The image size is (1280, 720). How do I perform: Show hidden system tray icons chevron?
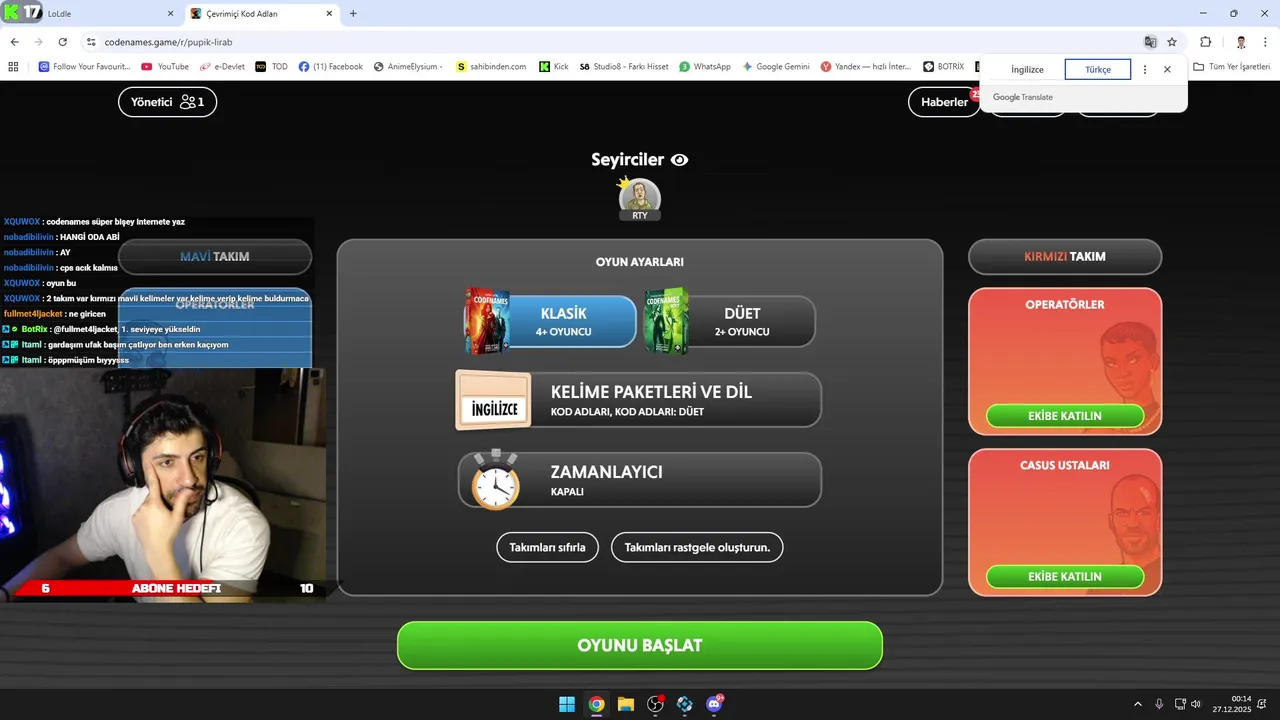coord(1137,704)
